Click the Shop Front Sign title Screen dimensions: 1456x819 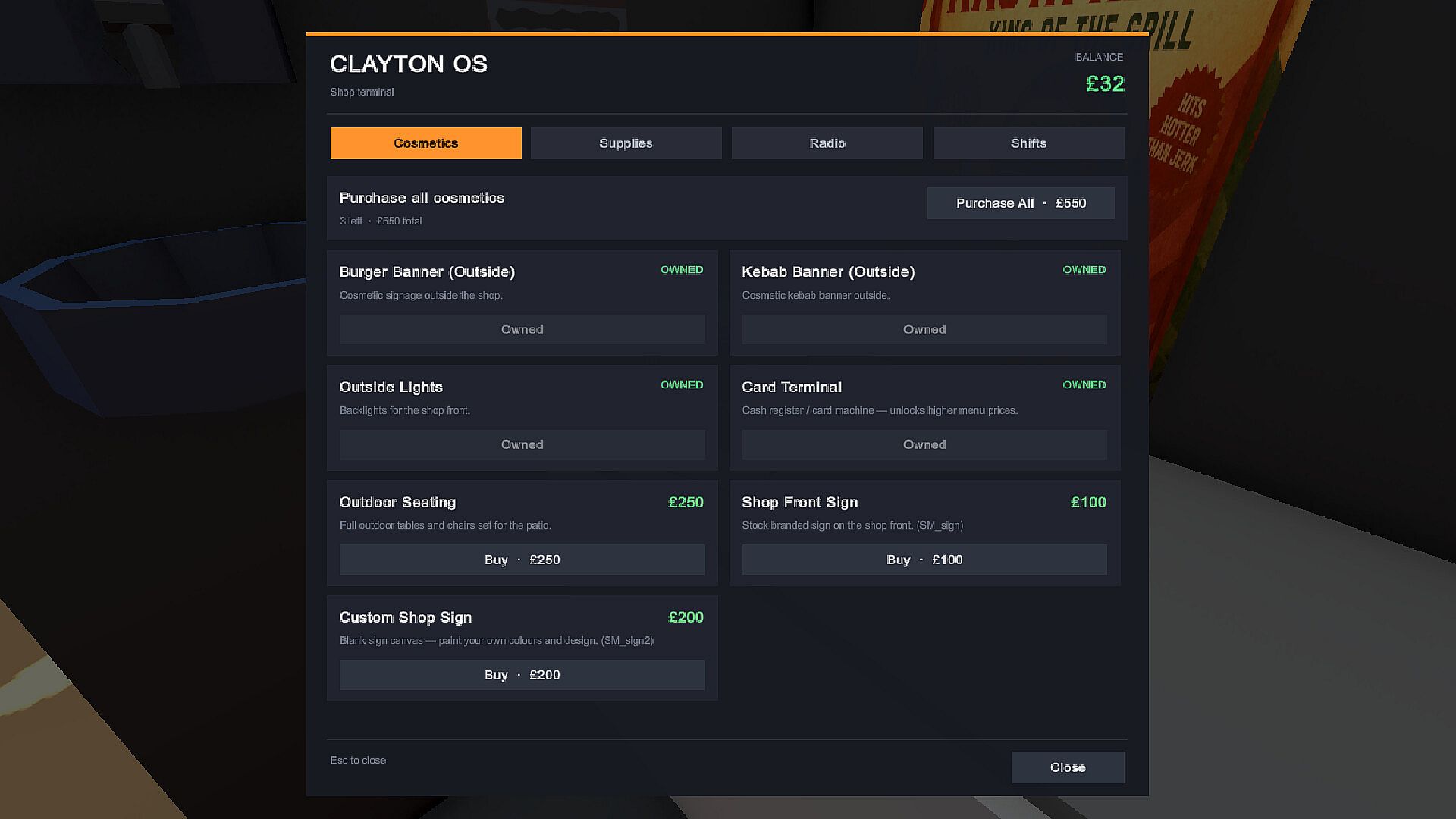[x=800, y=502]
